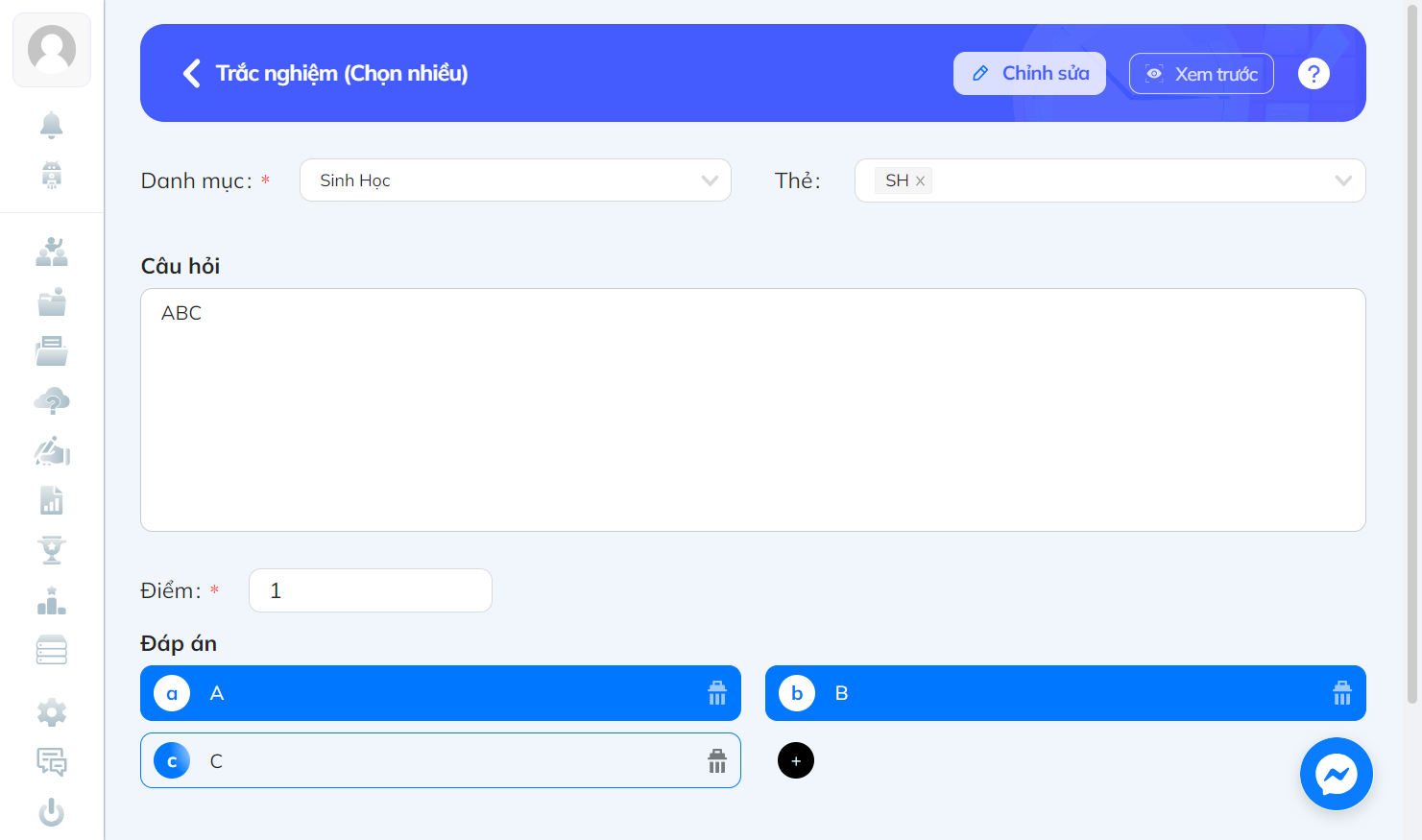Open the help question mark icon
This screenshot has width=1422, height=840.
click(1314, 73)
